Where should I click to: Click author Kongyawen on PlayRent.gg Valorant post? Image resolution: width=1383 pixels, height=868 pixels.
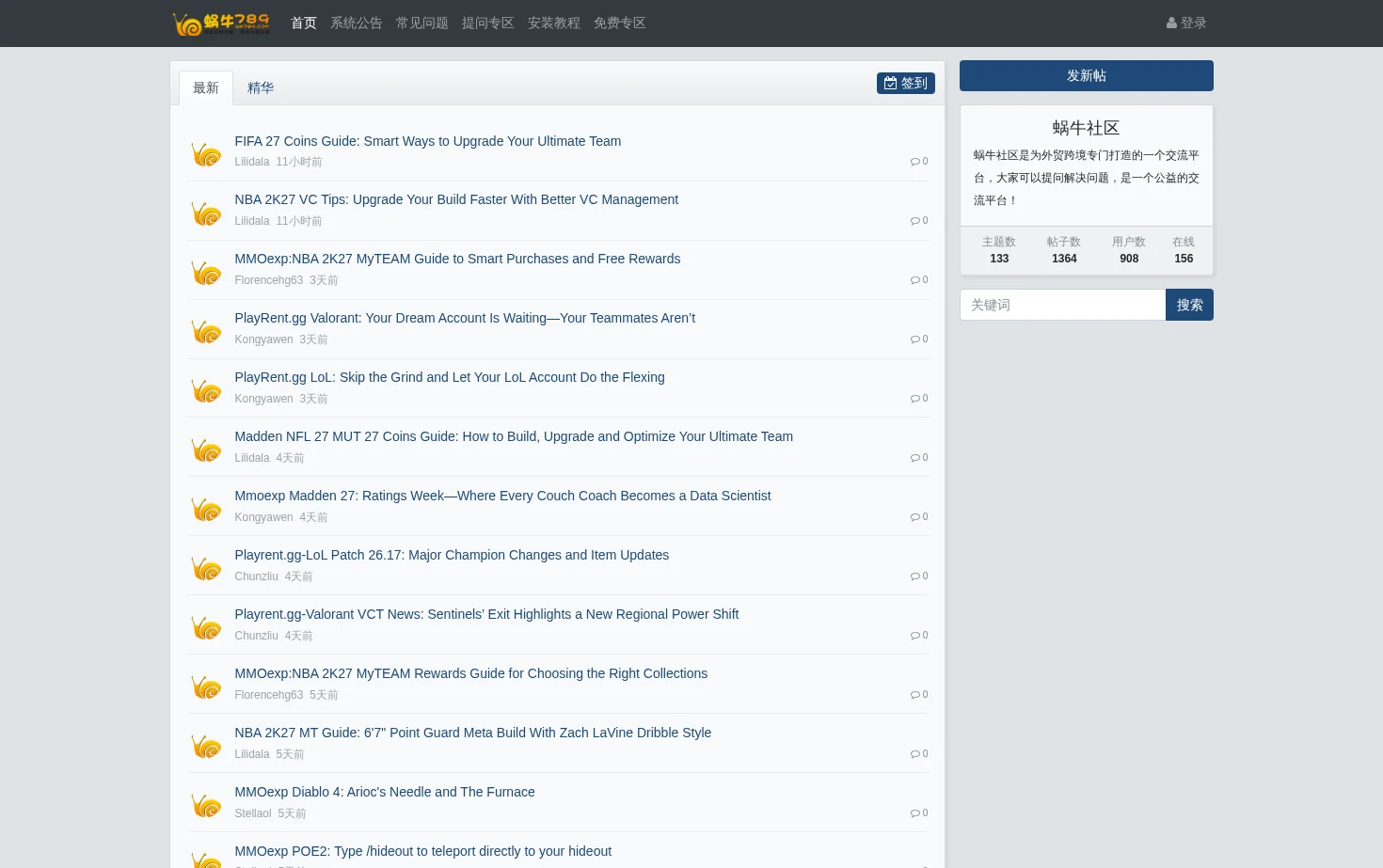tap(263, 339)
